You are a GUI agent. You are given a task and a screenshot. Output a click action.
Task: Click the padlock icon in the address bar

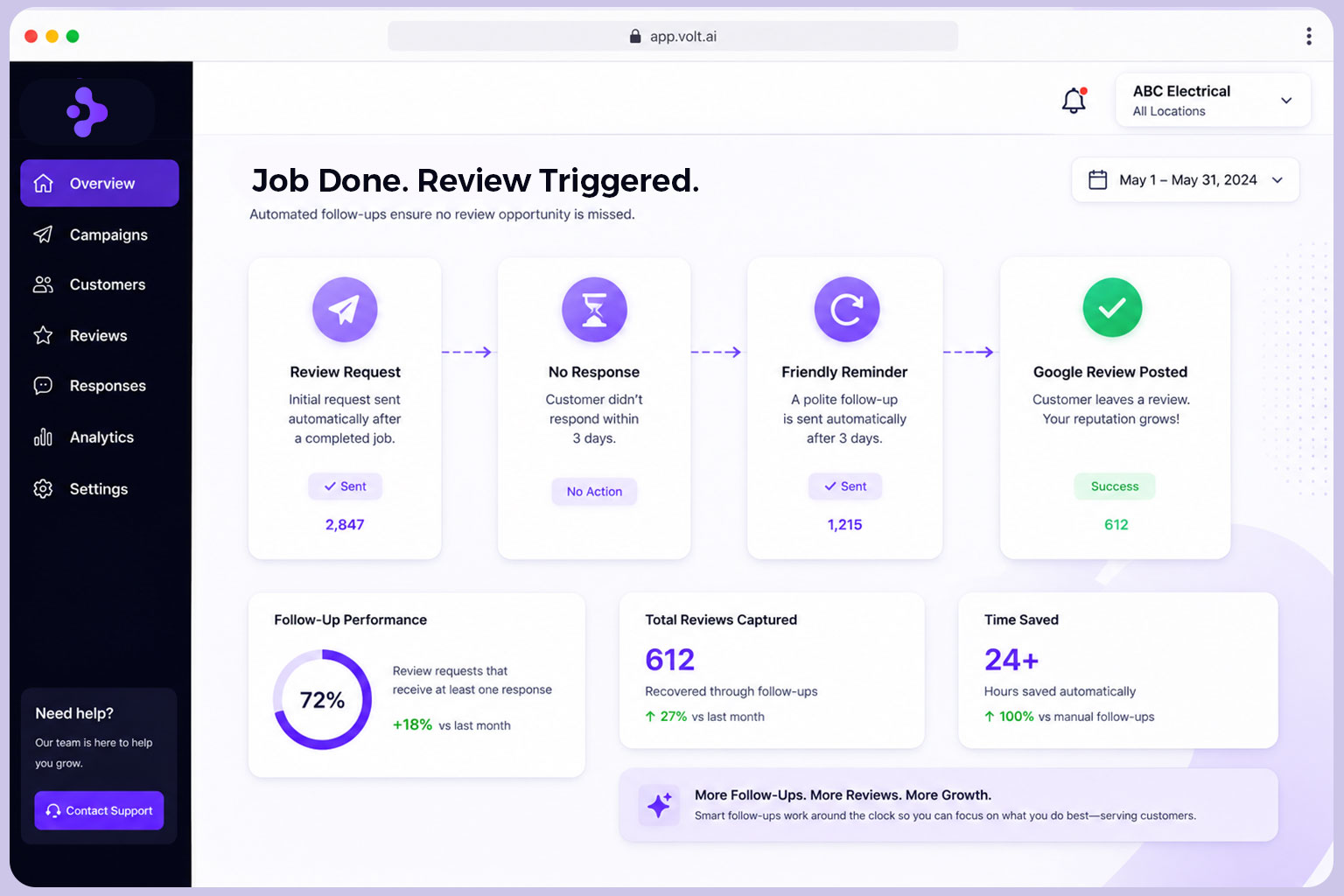click(635, 36)
